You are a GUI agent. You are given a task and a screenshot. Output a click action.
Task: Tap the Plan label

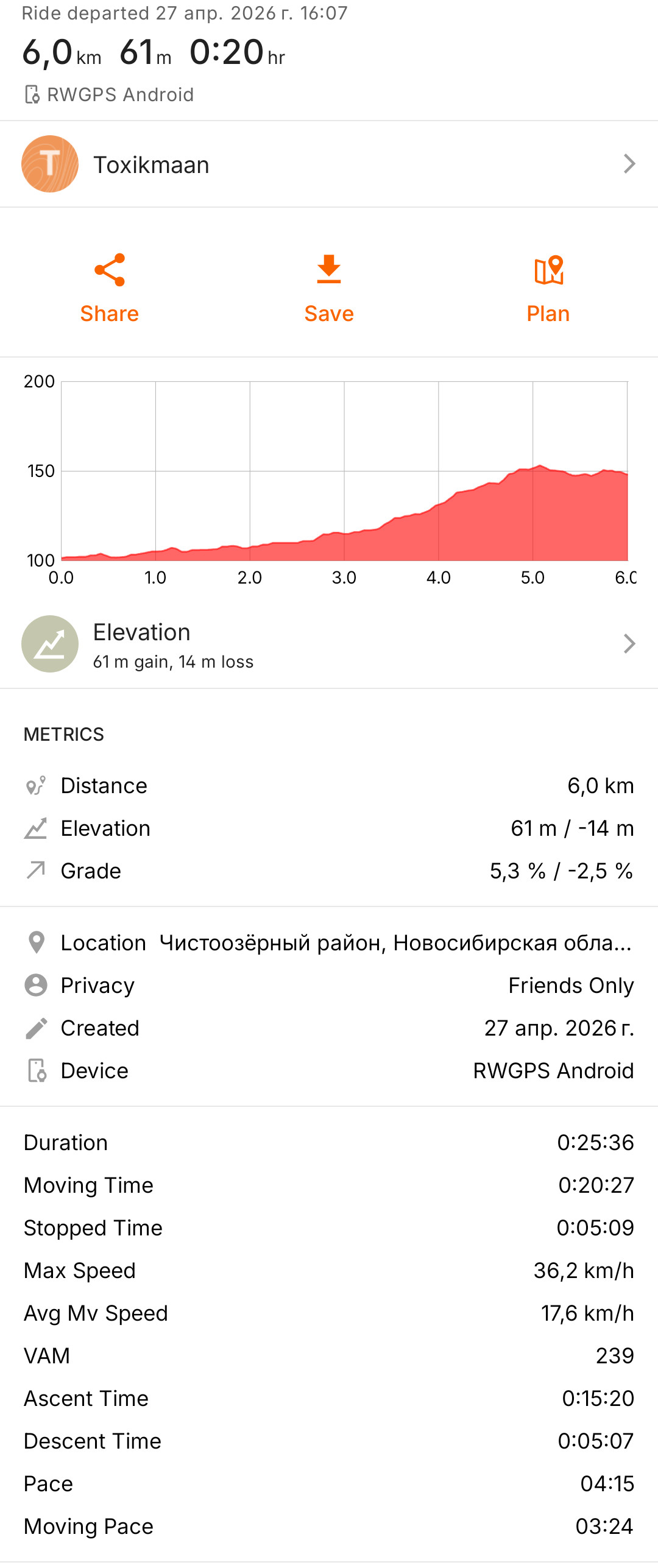point(548,314)
